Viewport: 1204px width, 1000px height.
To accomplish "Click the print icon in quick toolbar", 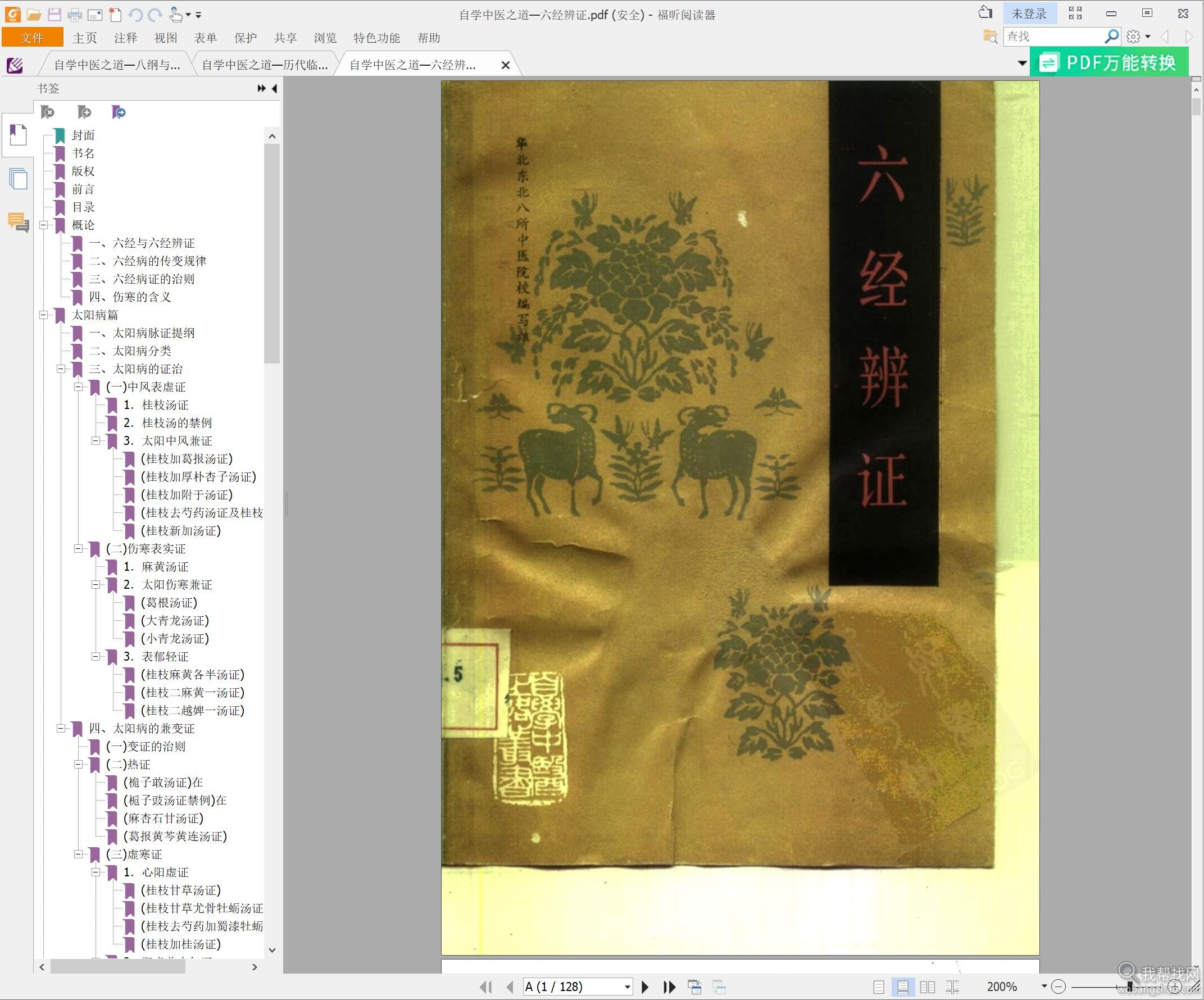I will [x=75, y=15].
